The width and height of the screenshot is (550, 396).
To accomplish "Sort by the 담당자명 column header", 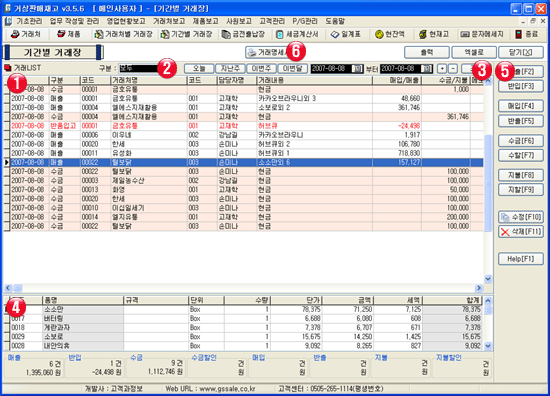I will coord(237,80).
